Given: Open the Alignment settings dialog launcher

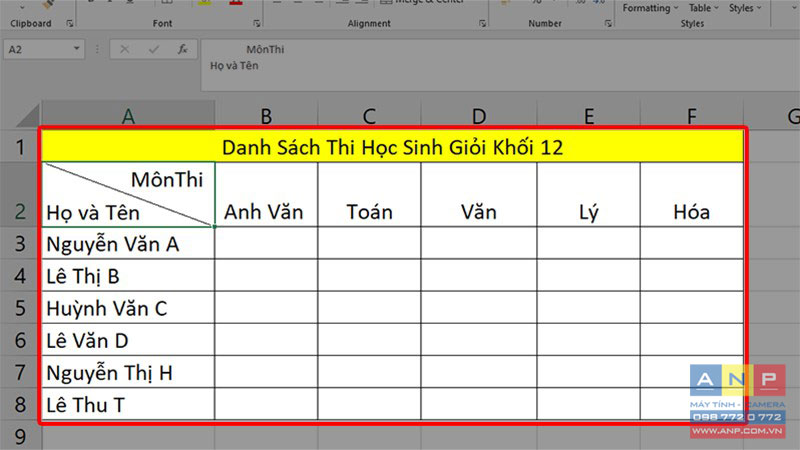Looking at the screenshot, I should point(482,23).
